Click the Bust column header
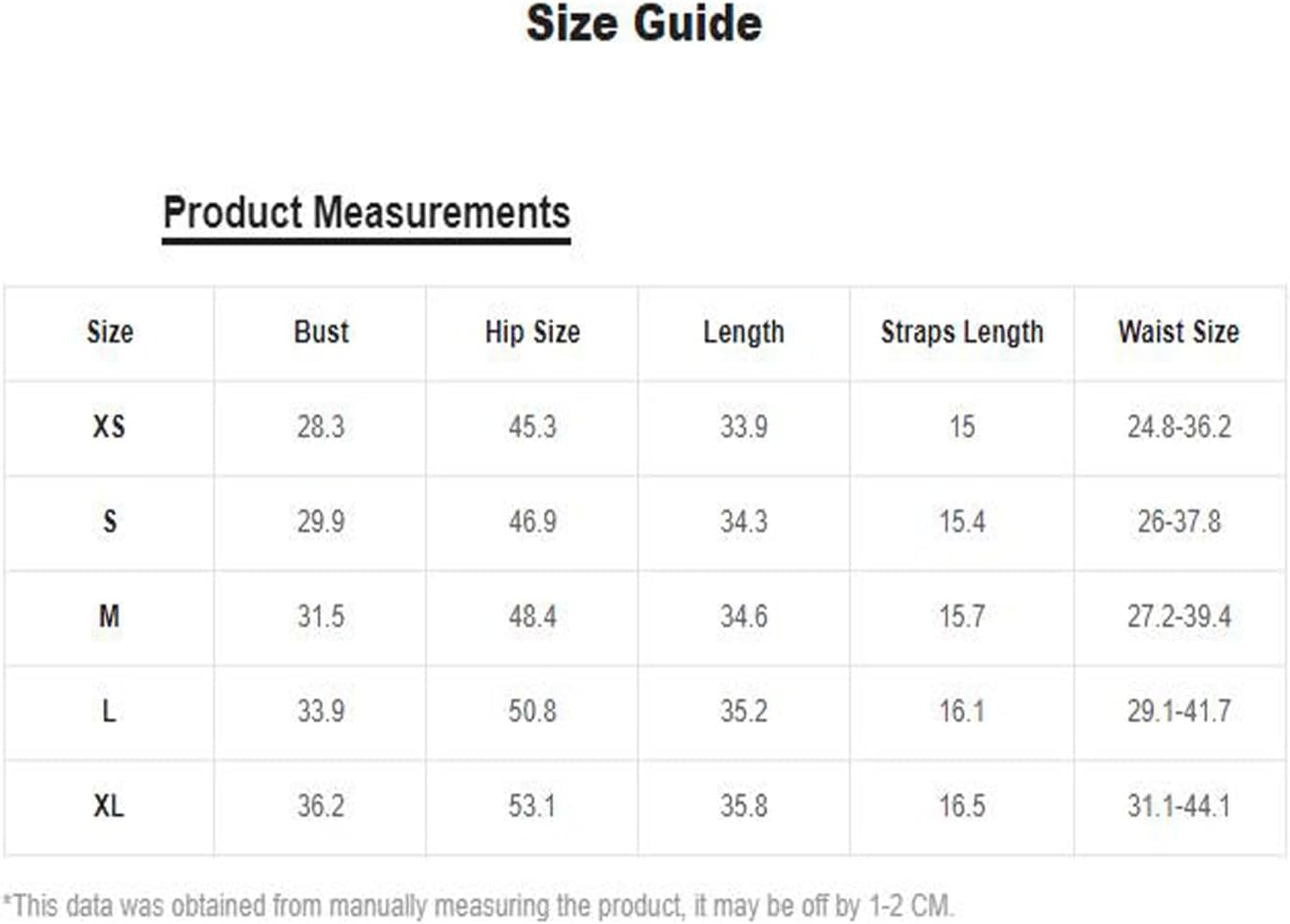The image size is (1290, 924). tap(320, 332)
